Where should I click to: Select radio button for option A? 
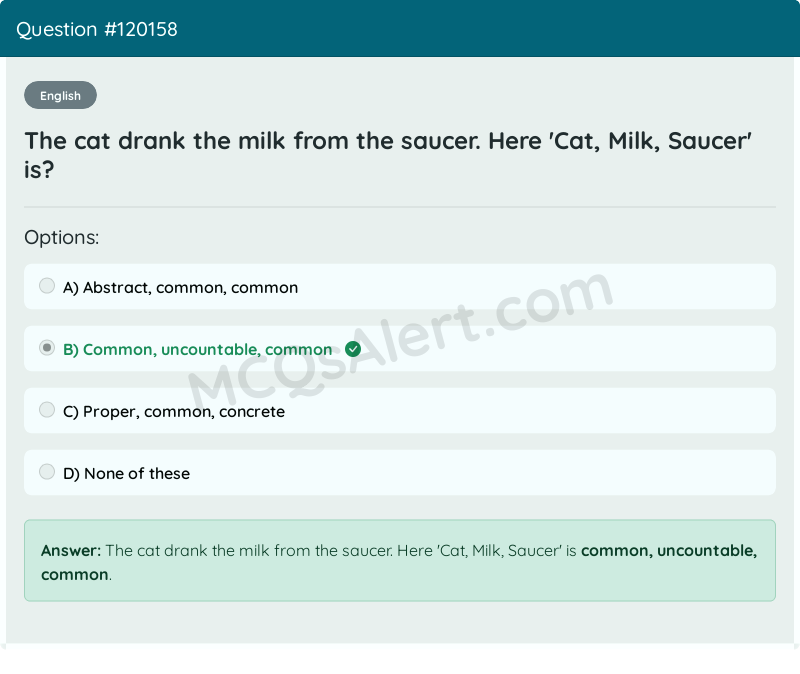click(x=47, y=285)
